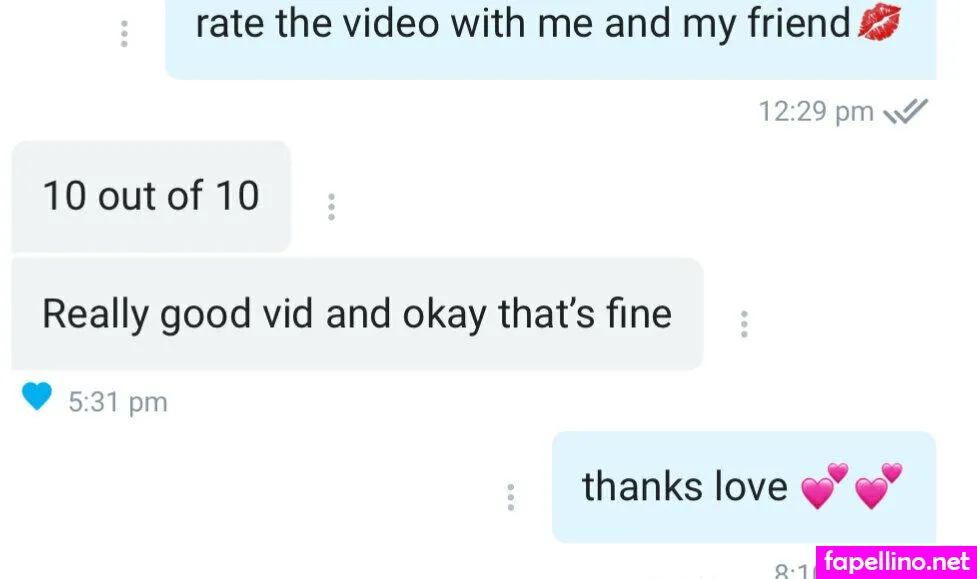
Task: Click the second pink two-hearts emoji
Action: pos(879,486)
